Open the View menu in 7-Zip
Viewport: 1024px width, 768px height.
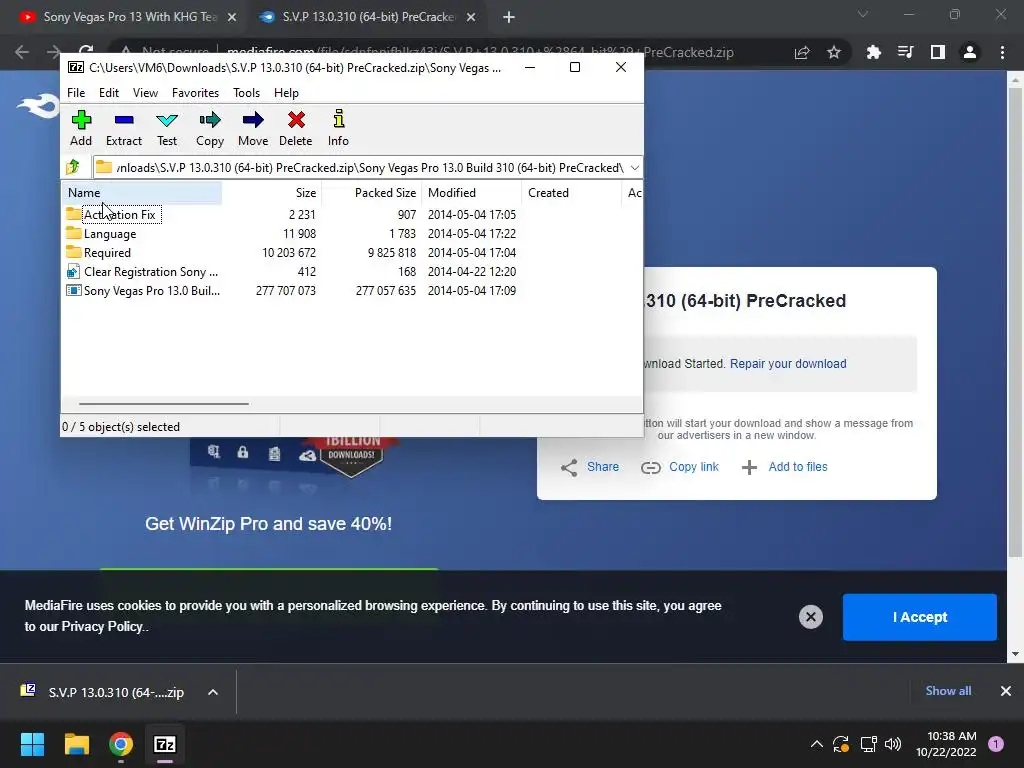145,93
